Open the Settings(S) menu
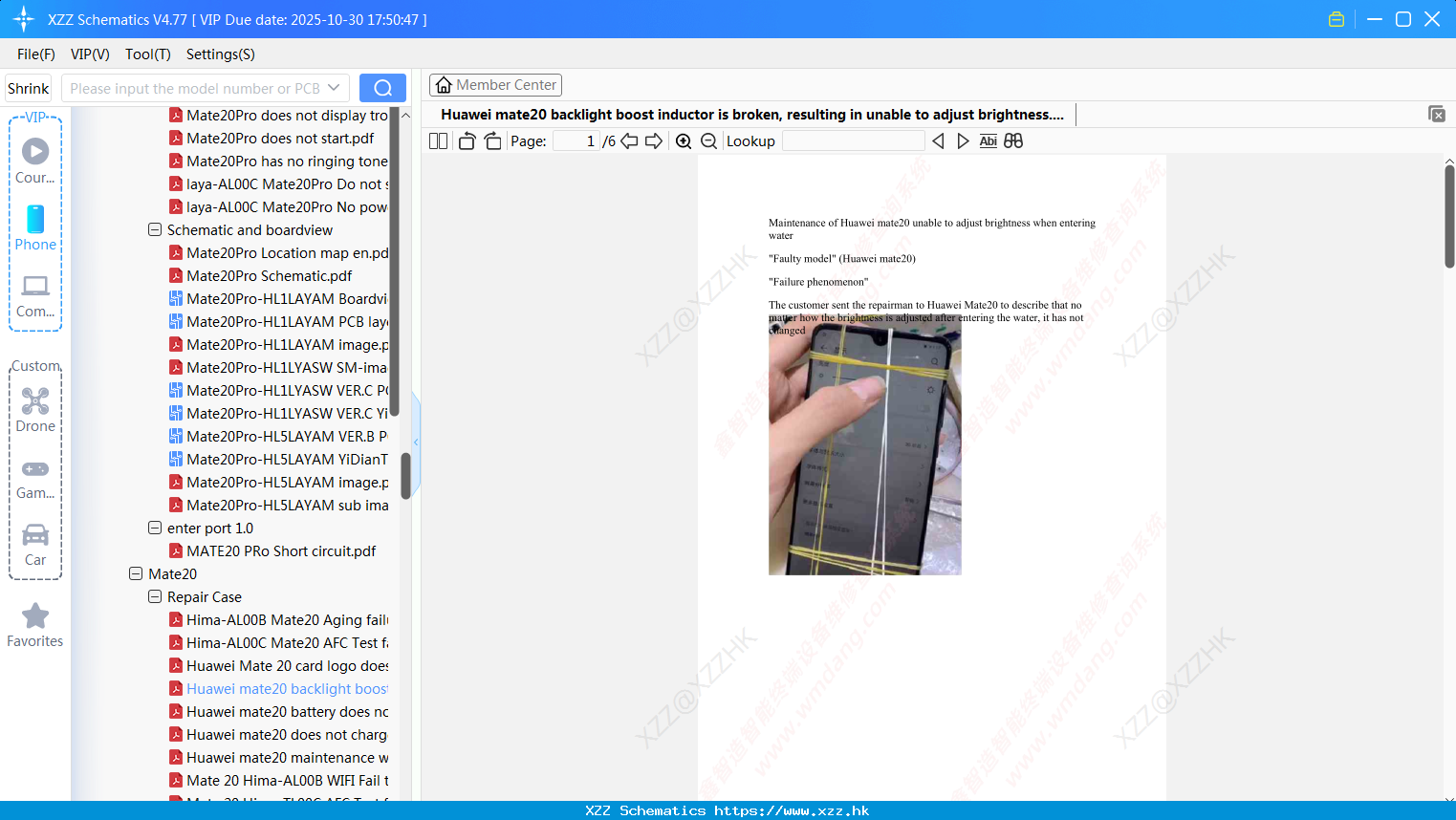1456x820 pixels. pos(221,54)
